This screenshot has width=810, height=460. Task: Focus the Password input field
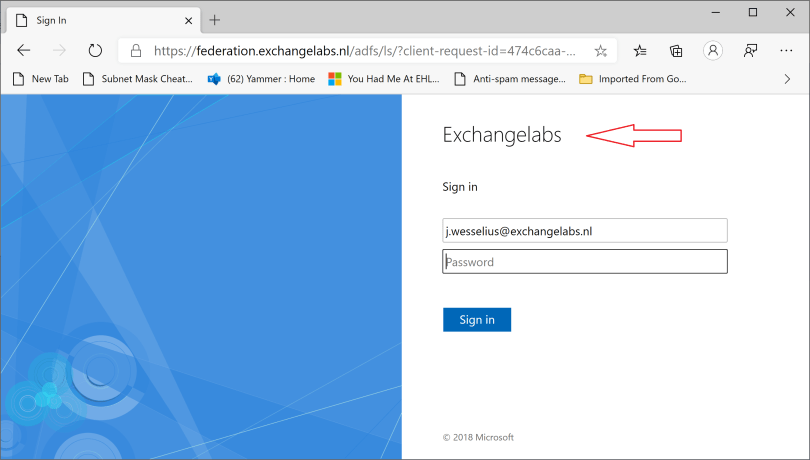(x=584, y=262)
